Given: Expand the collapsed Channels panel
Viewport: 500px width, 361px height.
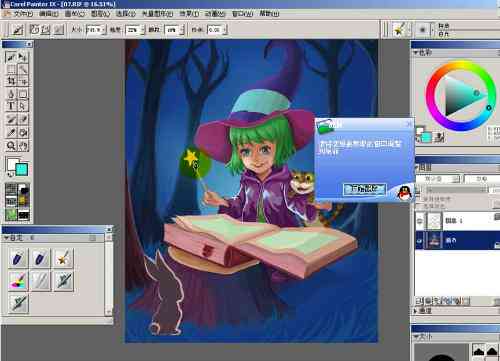Looking at the screenshot, I should point(416,310).
